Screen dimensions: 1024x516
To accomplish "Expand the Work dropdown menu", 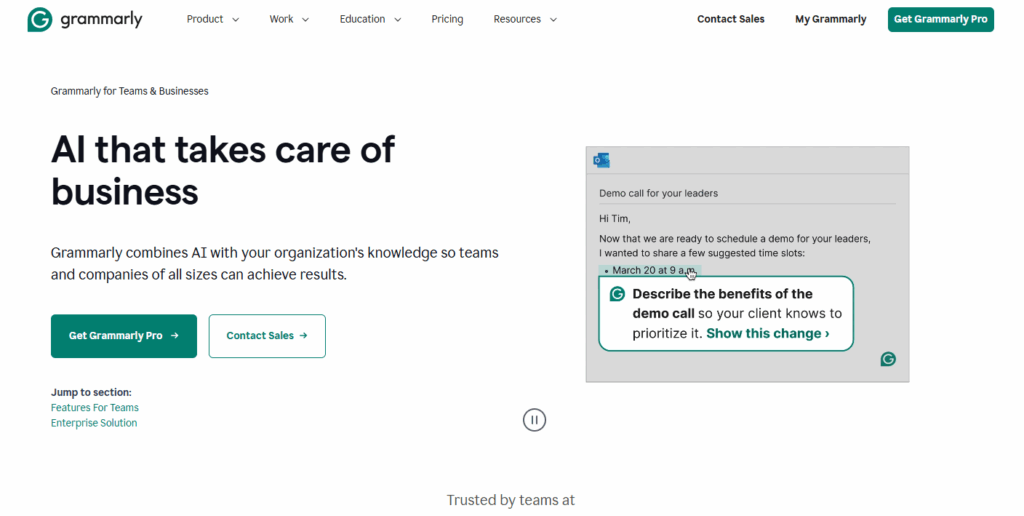I will click(x=289, y=19).
